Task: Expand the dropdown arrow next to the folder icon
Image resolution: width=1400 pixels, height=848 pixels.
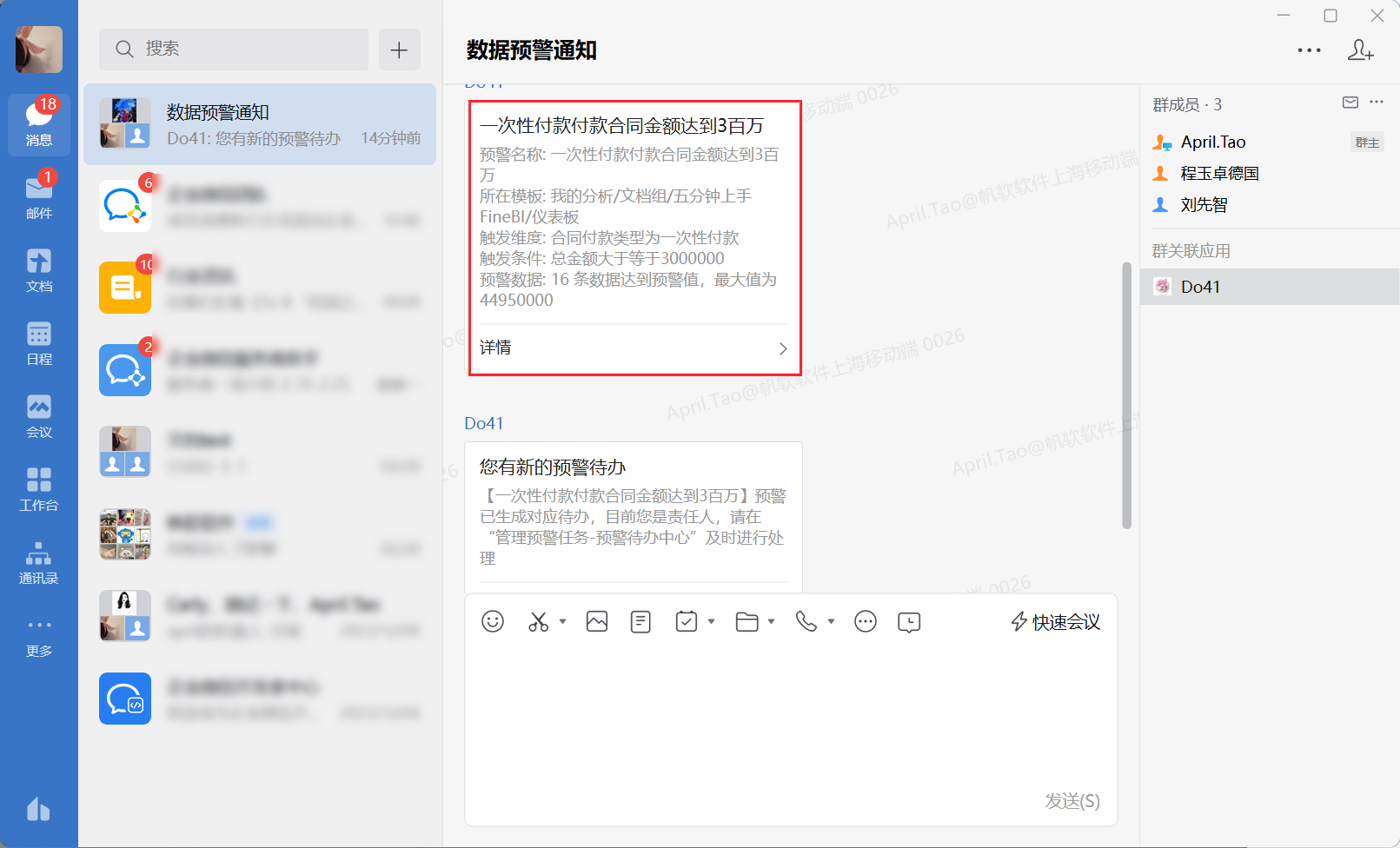Action: (x=771, y=621)
